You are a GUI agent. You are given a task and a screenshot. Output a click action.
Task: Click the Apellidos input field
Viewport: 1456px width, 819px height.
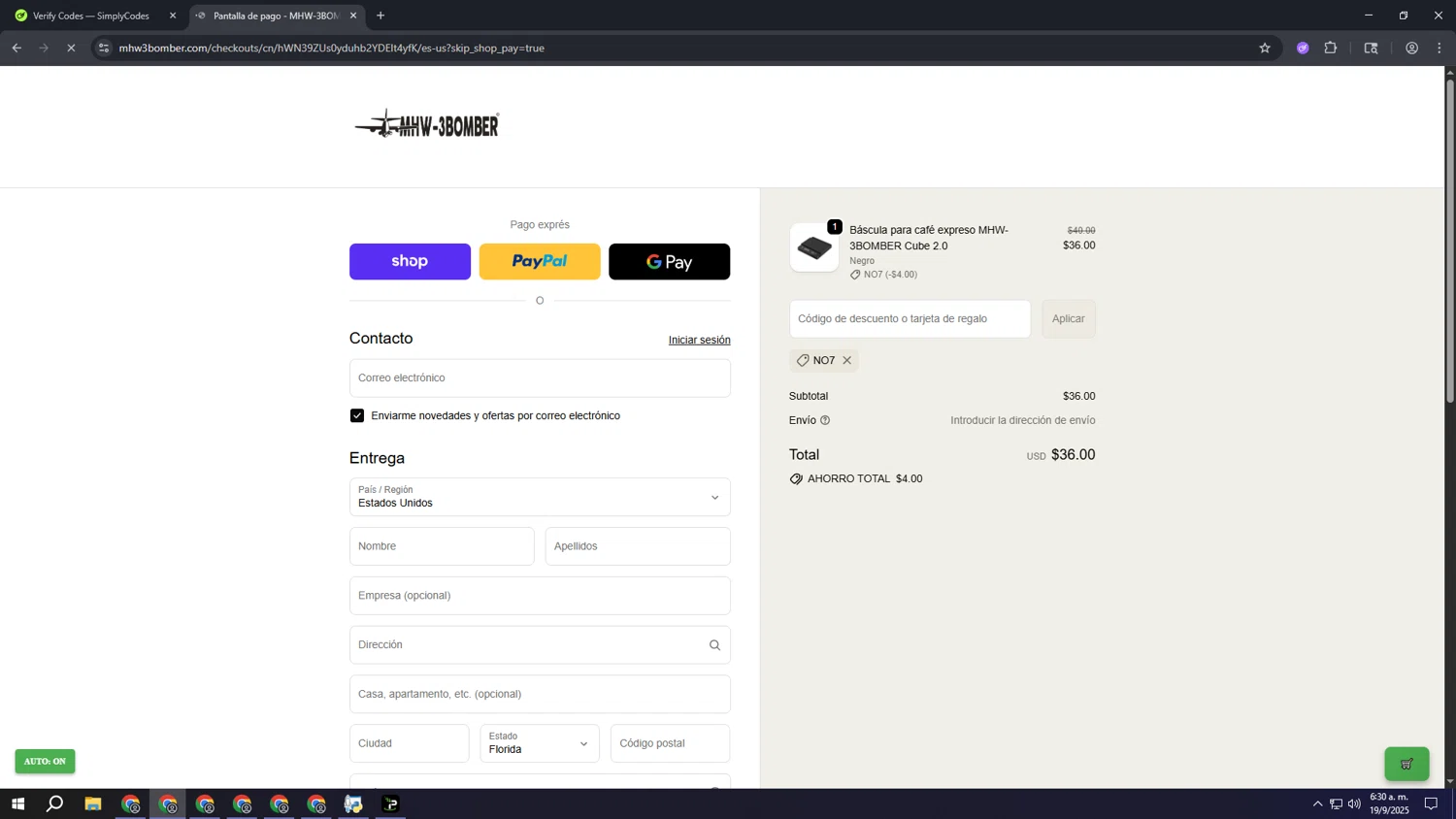click(x=638, y=546)
